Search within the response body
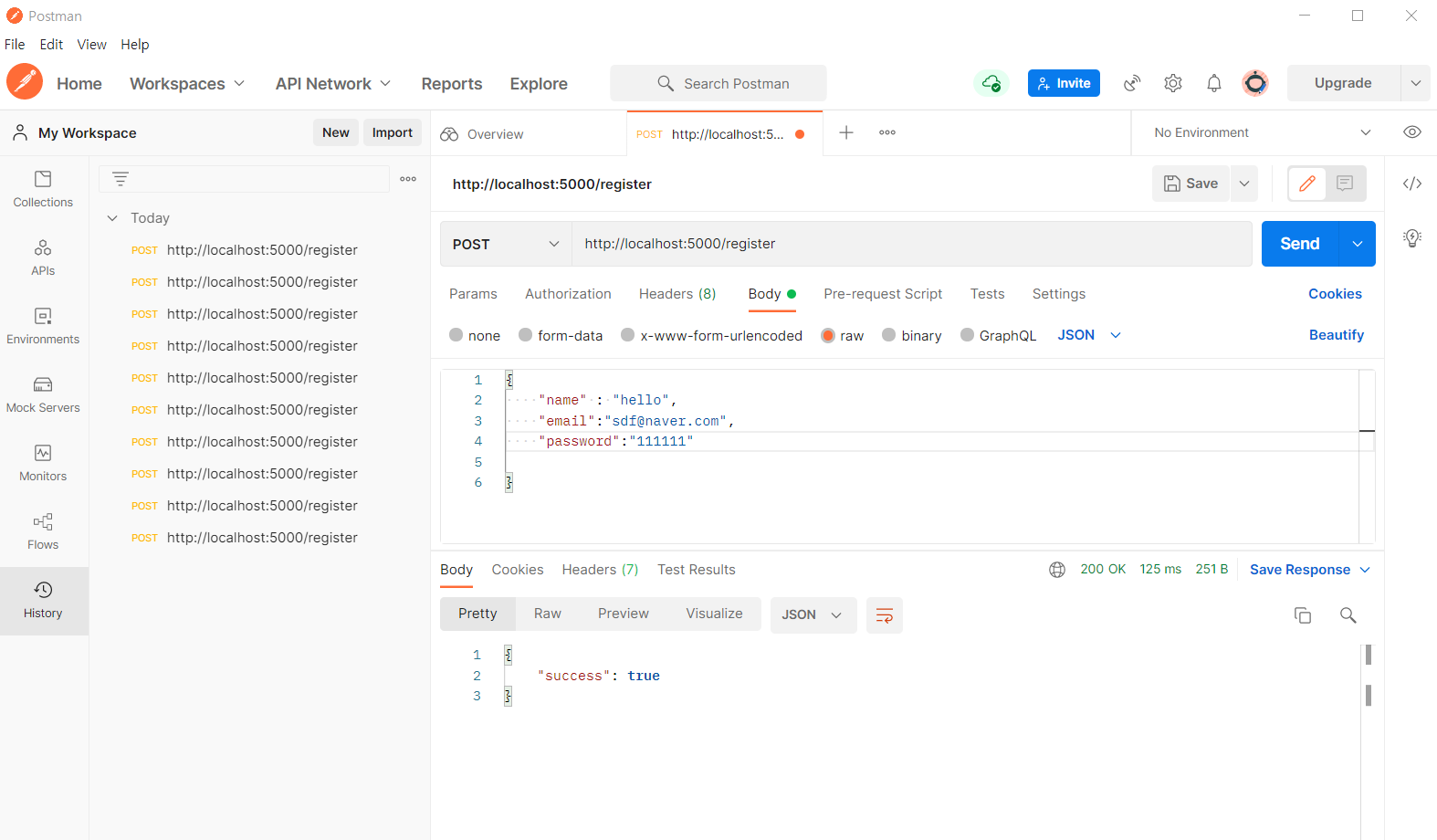The height and width of the screenshot is (840, 1437). 1348,615
